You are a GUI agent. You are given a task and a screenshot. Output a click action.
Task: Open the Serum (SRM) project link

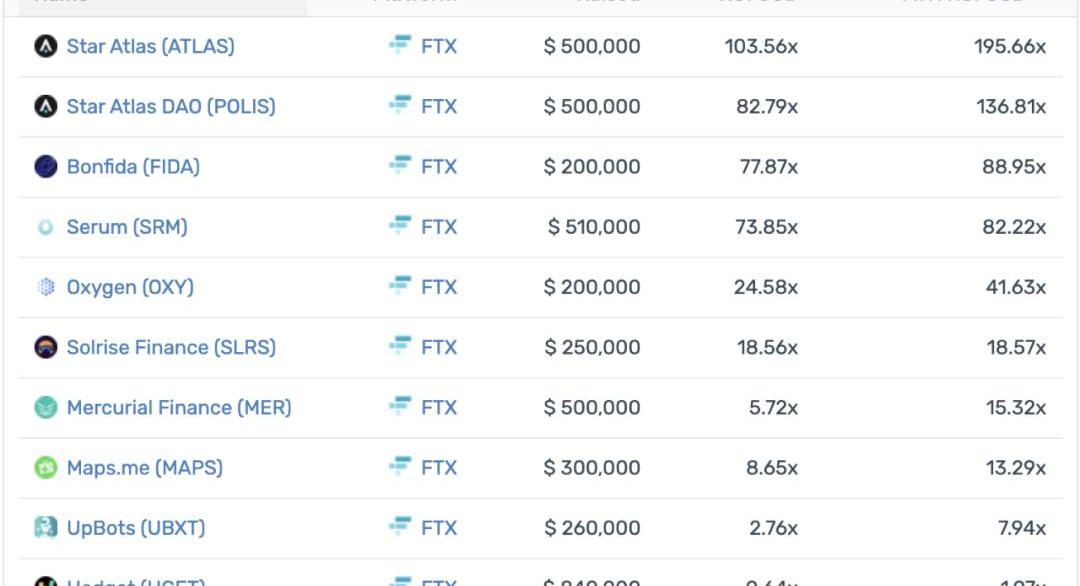pos(127,227)
